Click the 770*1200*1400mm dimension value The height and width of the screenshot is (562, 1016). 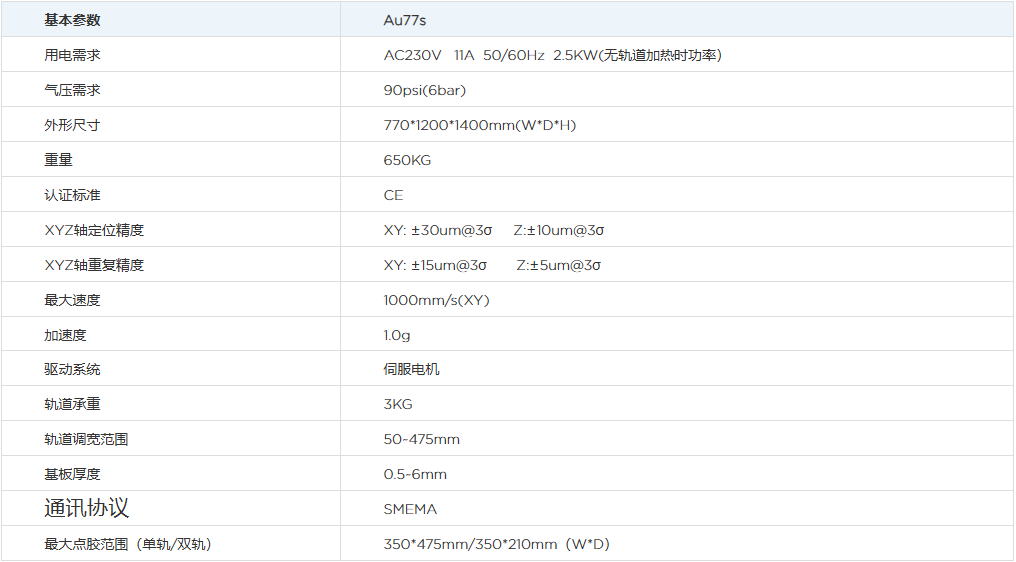479,125
